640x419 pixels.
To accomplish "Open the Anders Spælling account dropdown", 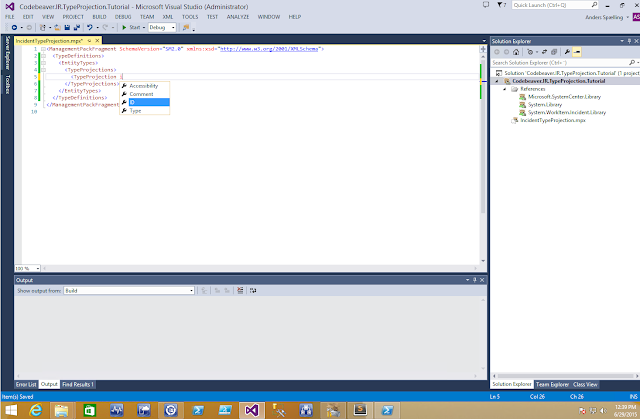I will click(x=607, y=17).
